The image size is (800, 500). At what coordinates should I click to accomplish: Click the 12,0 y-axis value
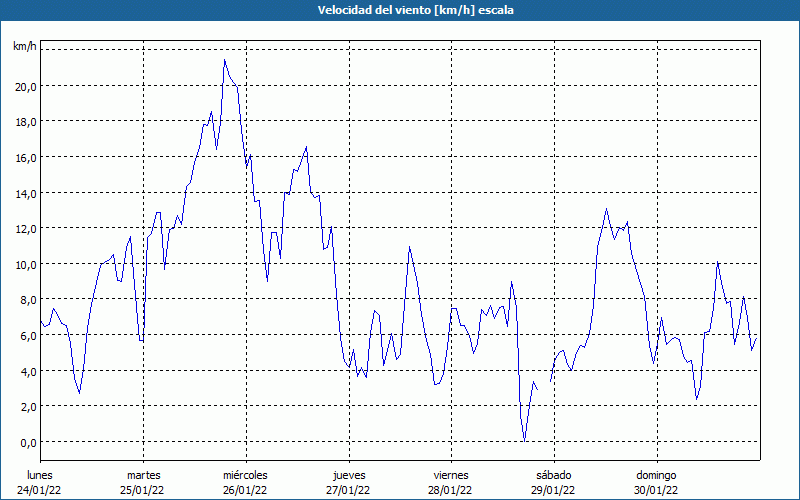pyautogui.click(x=26, y=229)
